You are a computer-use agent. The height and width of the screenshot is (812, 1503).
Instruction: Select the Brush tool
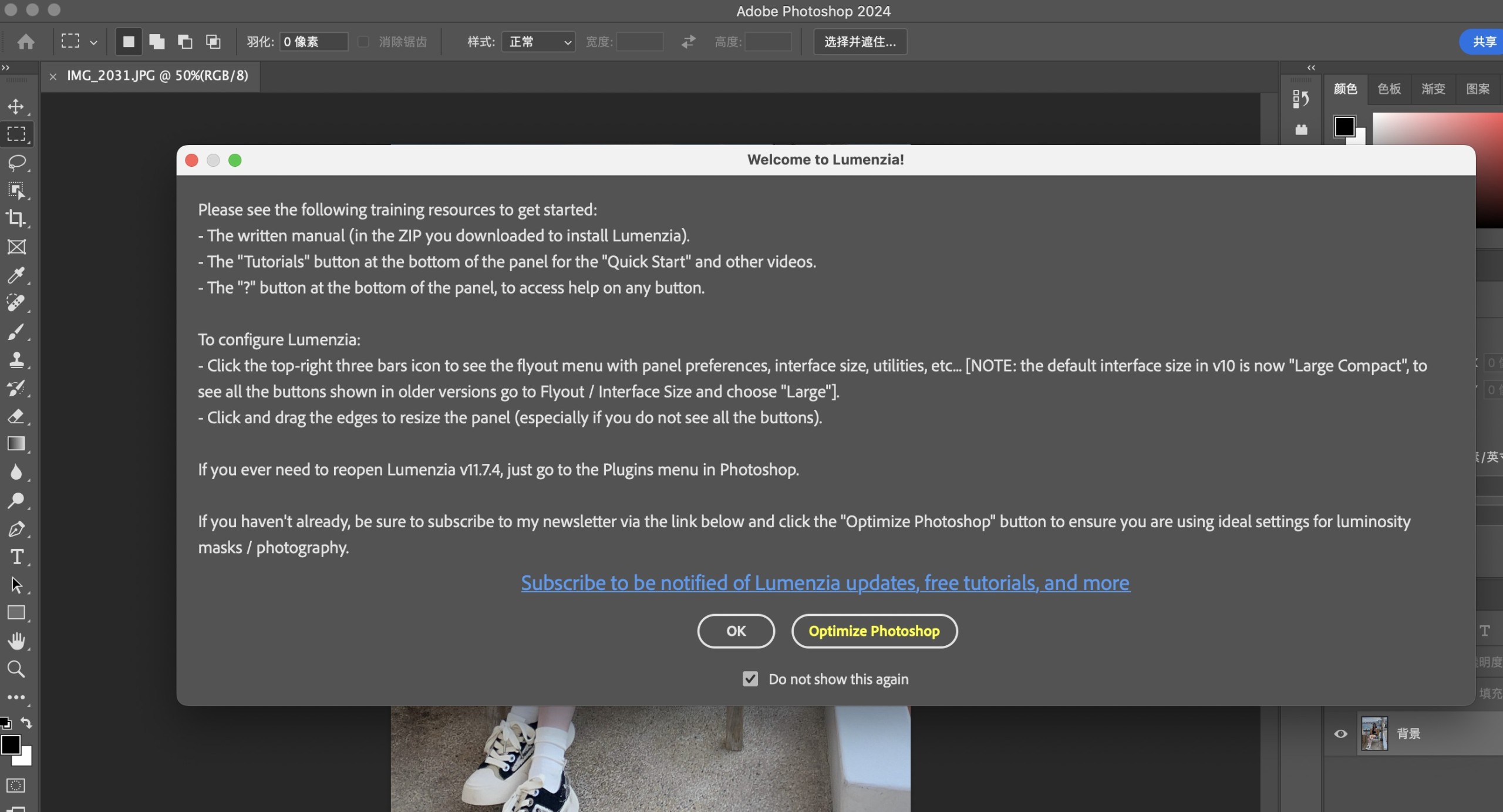[x=16, y=332]
